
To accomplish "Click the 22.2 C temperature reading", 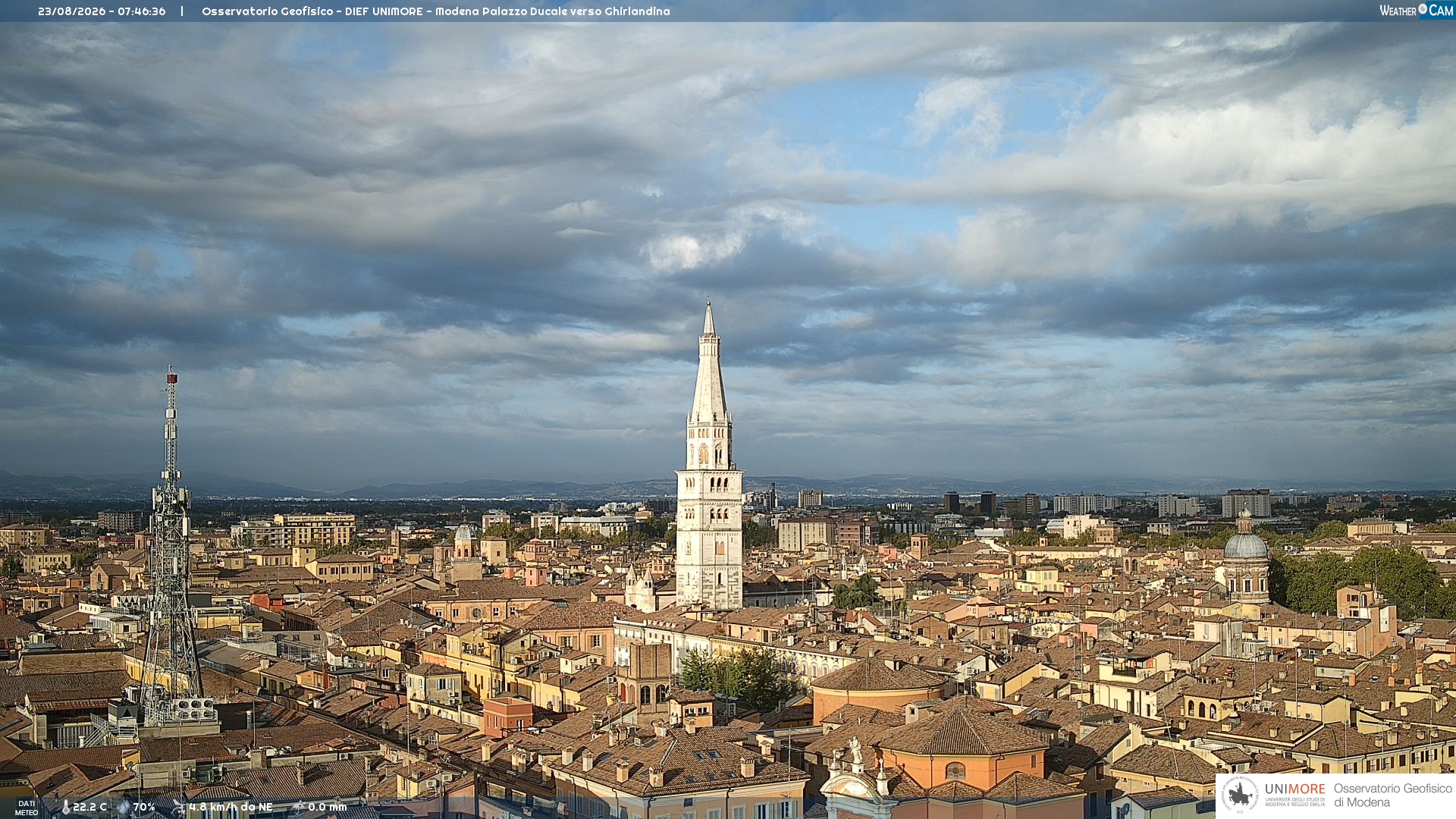I will click(x=89, y=808).
